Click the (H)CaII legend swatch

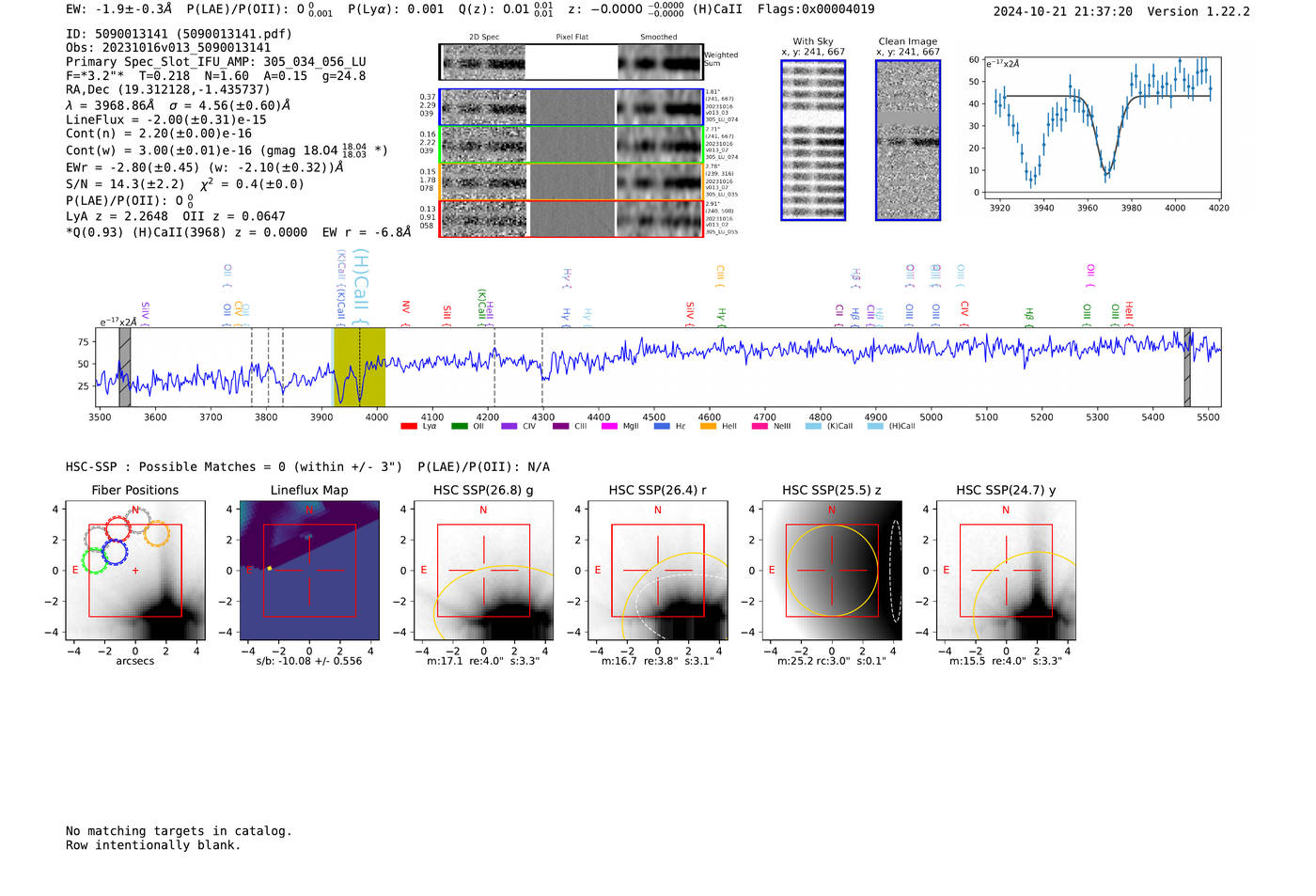875,426
